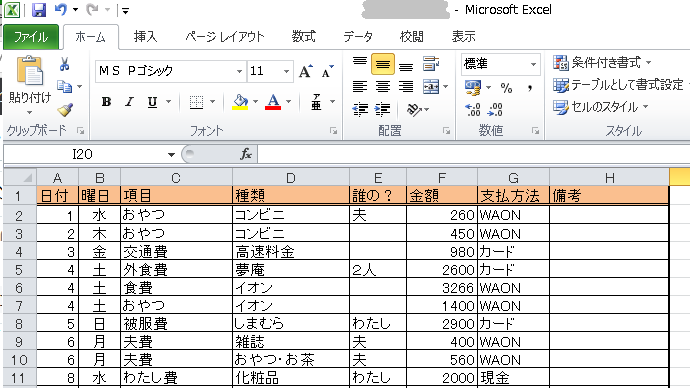Expand Fill Color dropdown arrow
Image resolution: width=690 pixels, height=388 pixels.
point(255,102)
